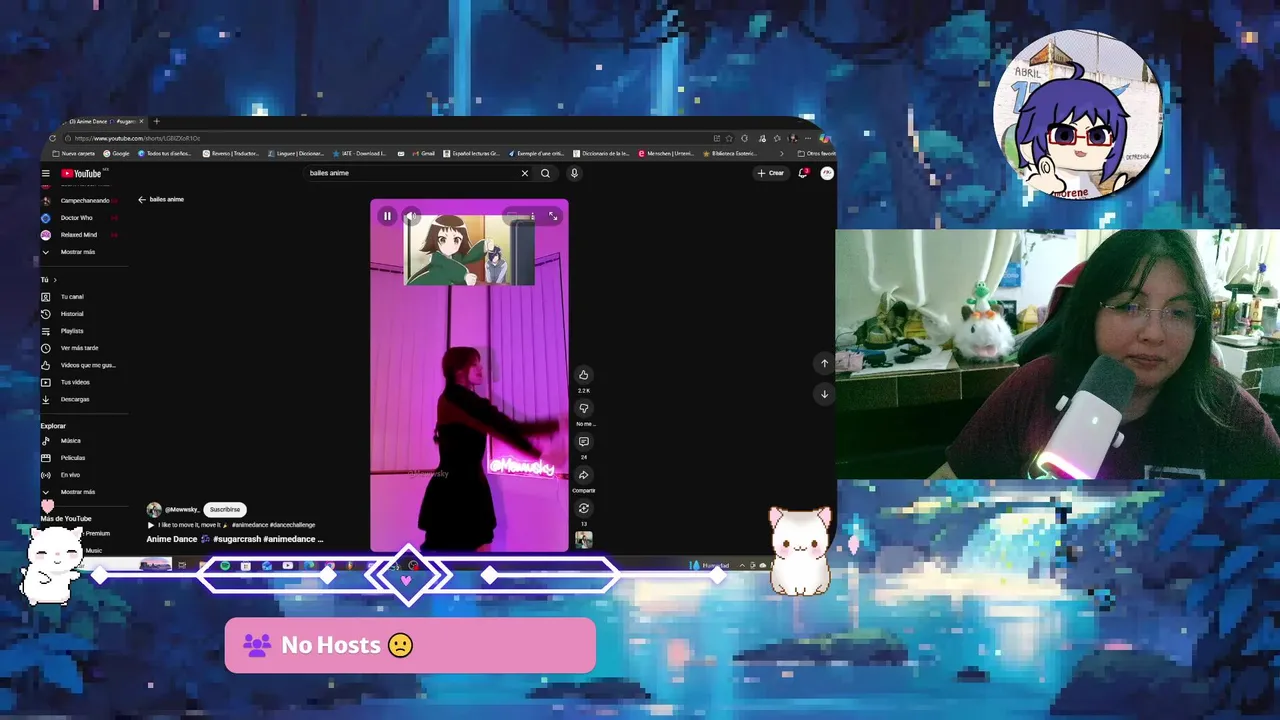The image size is (1280, 720).
Task: Bookmark this page with the star
Action: pyautogui.click(x=729, y=138)
